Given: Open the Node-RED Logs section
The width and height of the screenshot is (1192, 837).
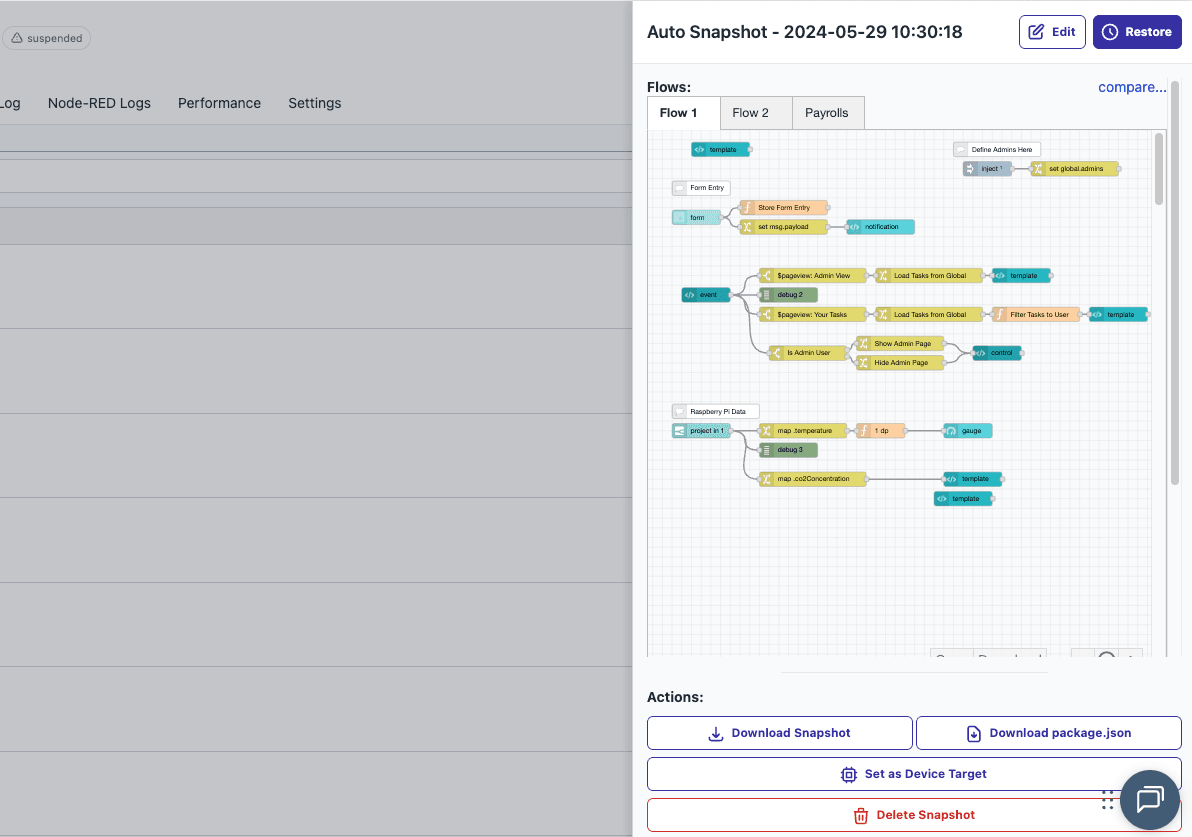Looking at the screenshot, I should pyautogui.click(x=99, y=103).
